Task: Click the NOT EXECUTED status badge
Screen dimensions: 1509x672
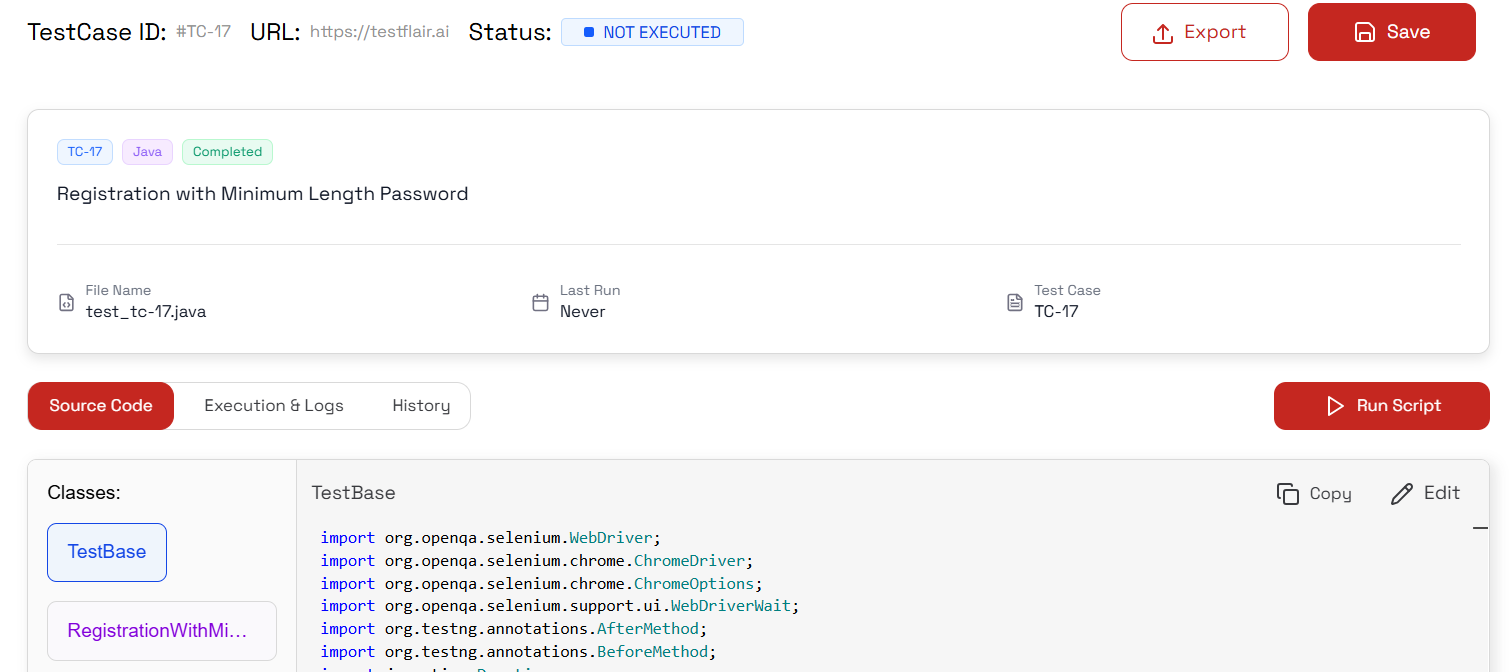Action: pyautogui.click(x=652, y=32)
